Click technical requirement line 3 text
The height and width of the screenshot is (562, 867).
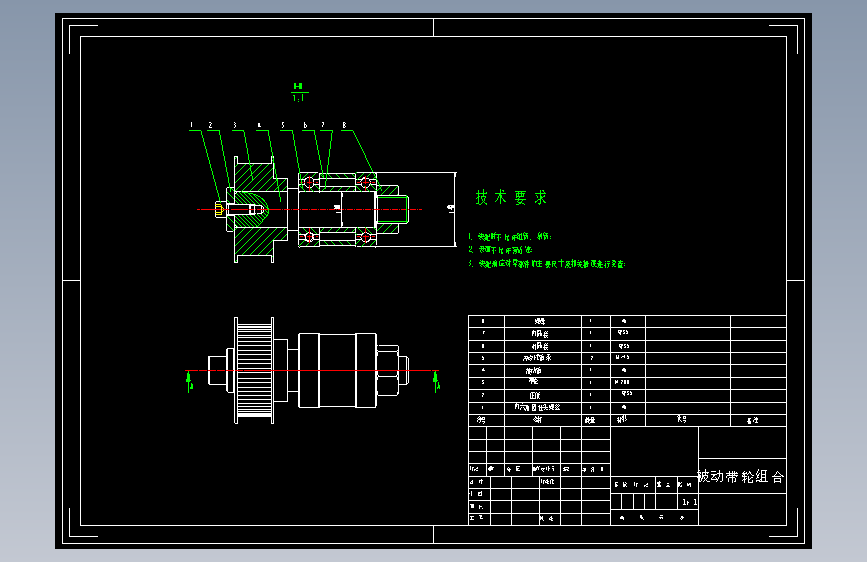(546, 264)
